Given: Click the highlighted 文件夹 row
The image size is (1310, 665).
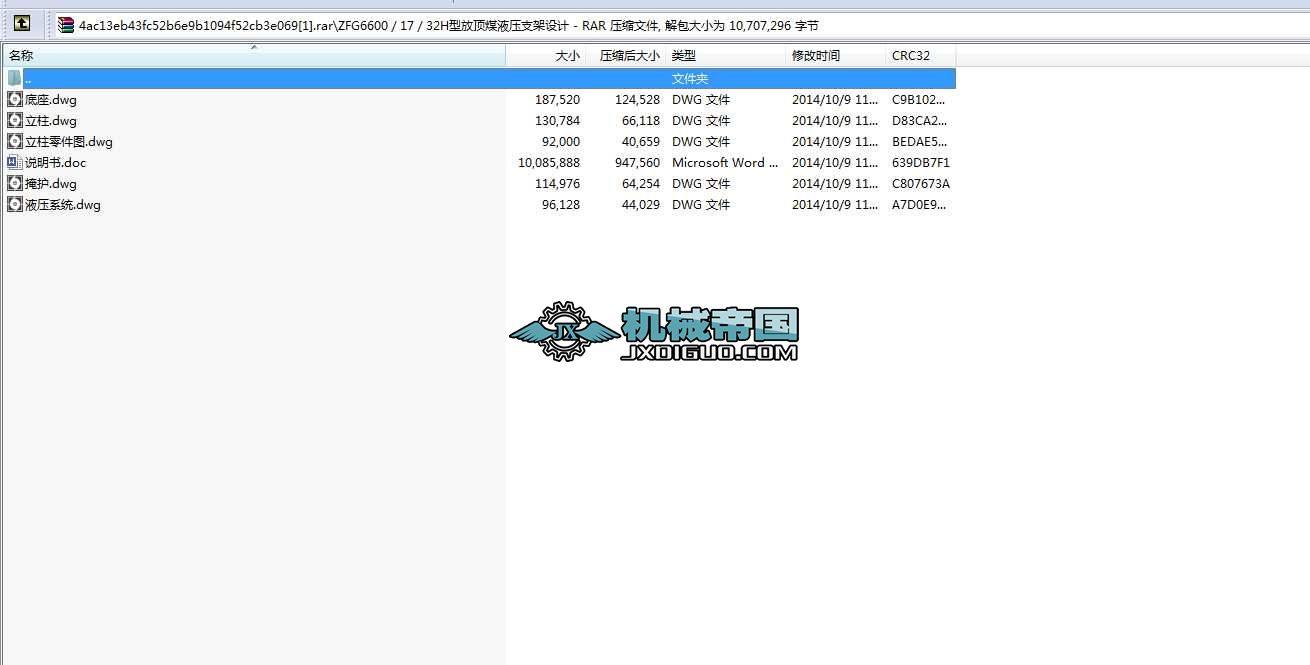Looking at the screenshot, I should click(x=689, y=78).
